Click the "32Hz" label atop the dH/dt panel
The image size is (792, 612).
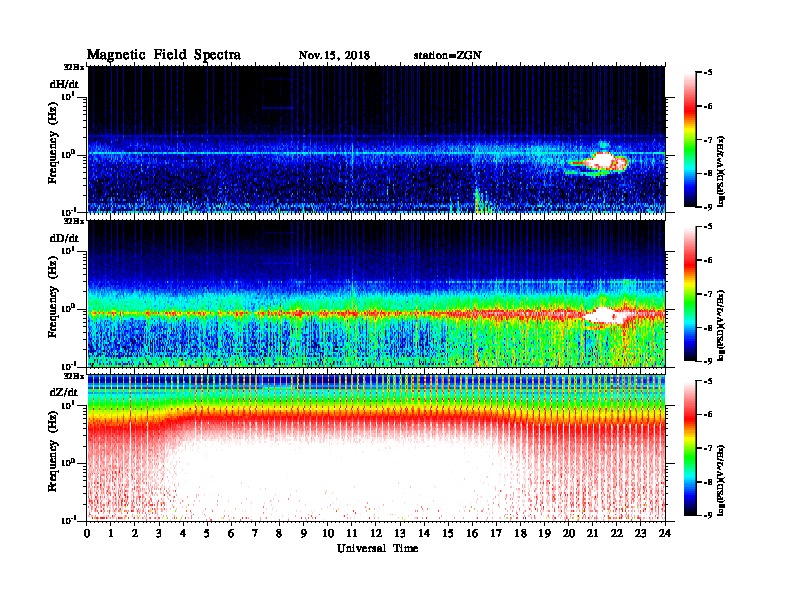click(74, 67)
